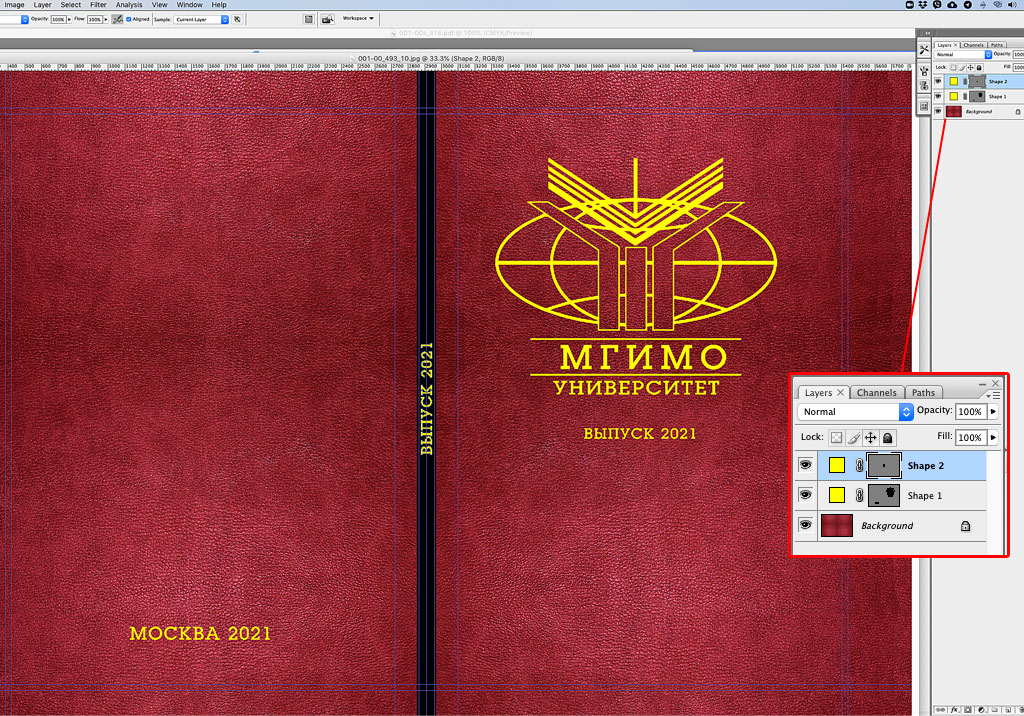Toggle the airbrush icon in the options bar
The image size is (1024, 716).
(x=118, y=20)
